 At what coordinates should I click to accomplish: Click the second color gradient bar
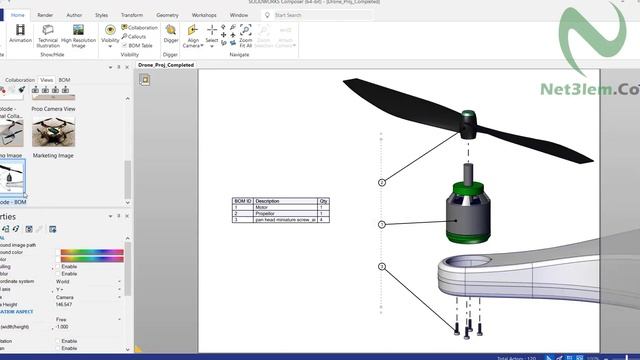tap(92, 259)
